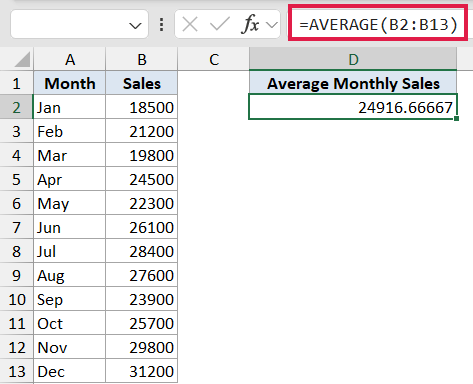Select the Feb cell
473x384 pixels.
pos(70,131)
